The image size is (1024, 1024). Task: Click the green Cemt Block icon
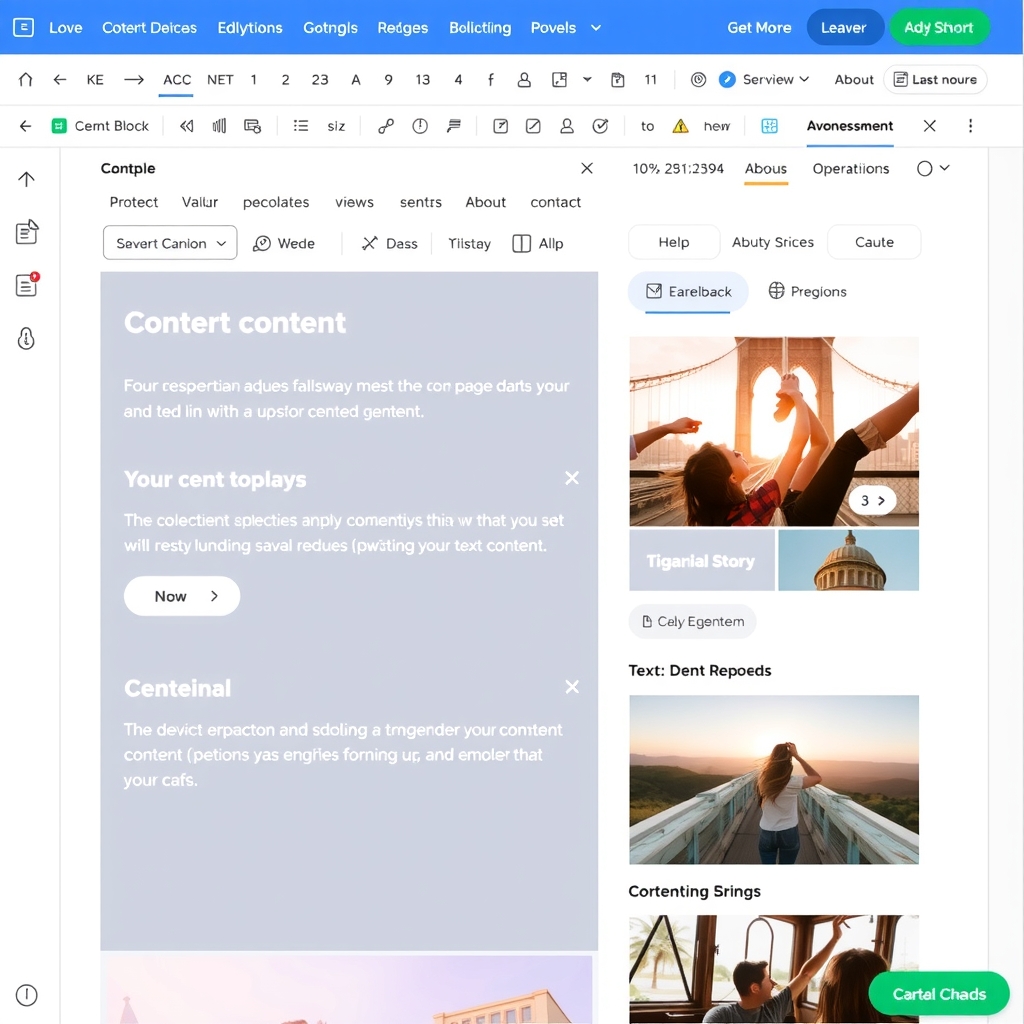coord(59,126)
